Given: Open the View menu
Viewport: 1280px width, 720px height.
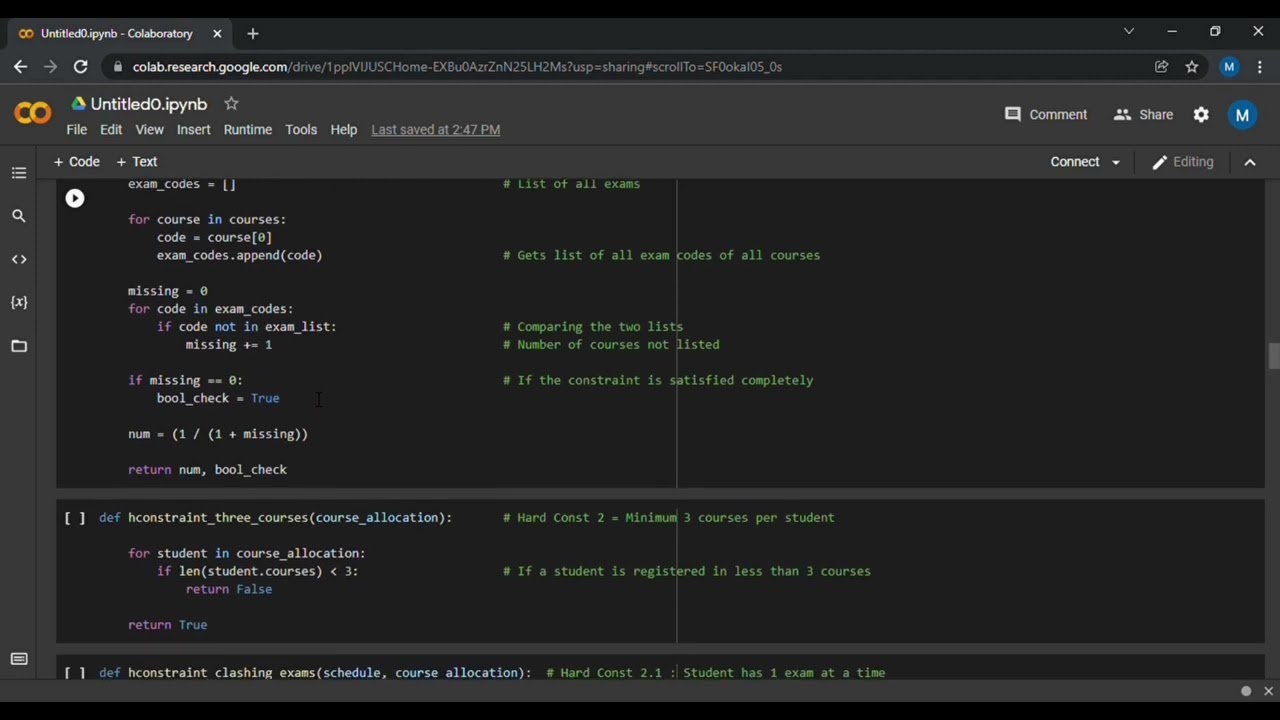Looking at the screenshot, I should (x=149, y=130).
